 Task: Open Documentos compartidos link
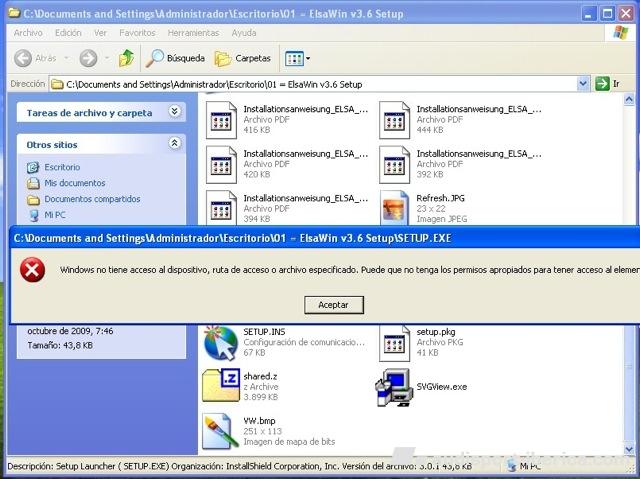(x=92, y=199)
